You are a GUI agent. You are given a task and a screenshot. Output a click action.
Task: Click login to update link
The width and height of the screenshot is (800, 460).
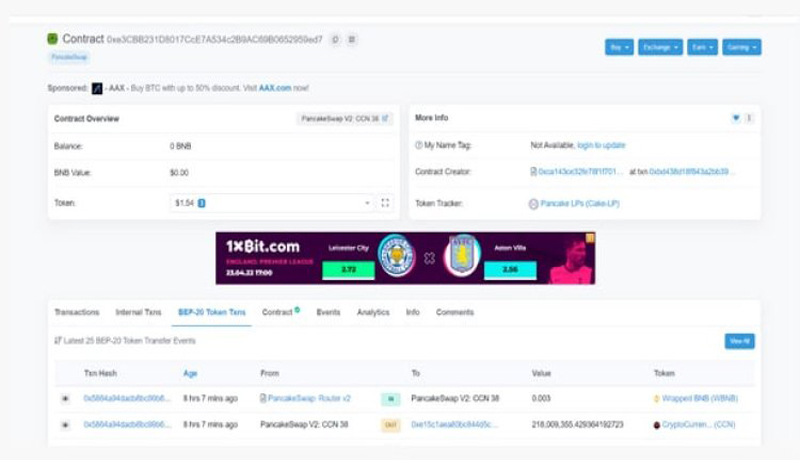point(601,145)
